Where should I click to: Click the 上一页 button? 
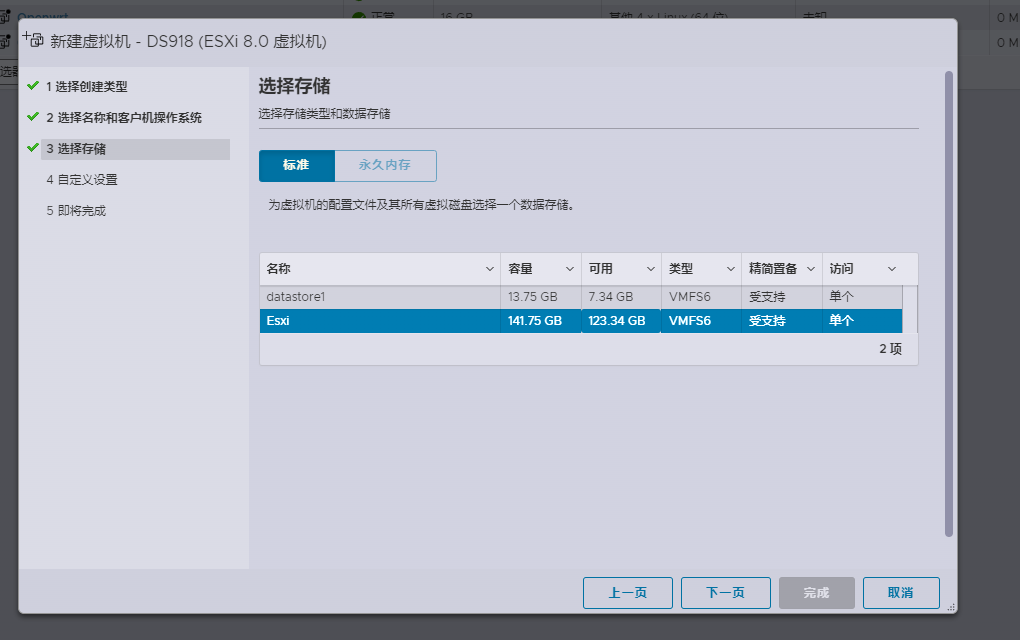pos(627,593)
